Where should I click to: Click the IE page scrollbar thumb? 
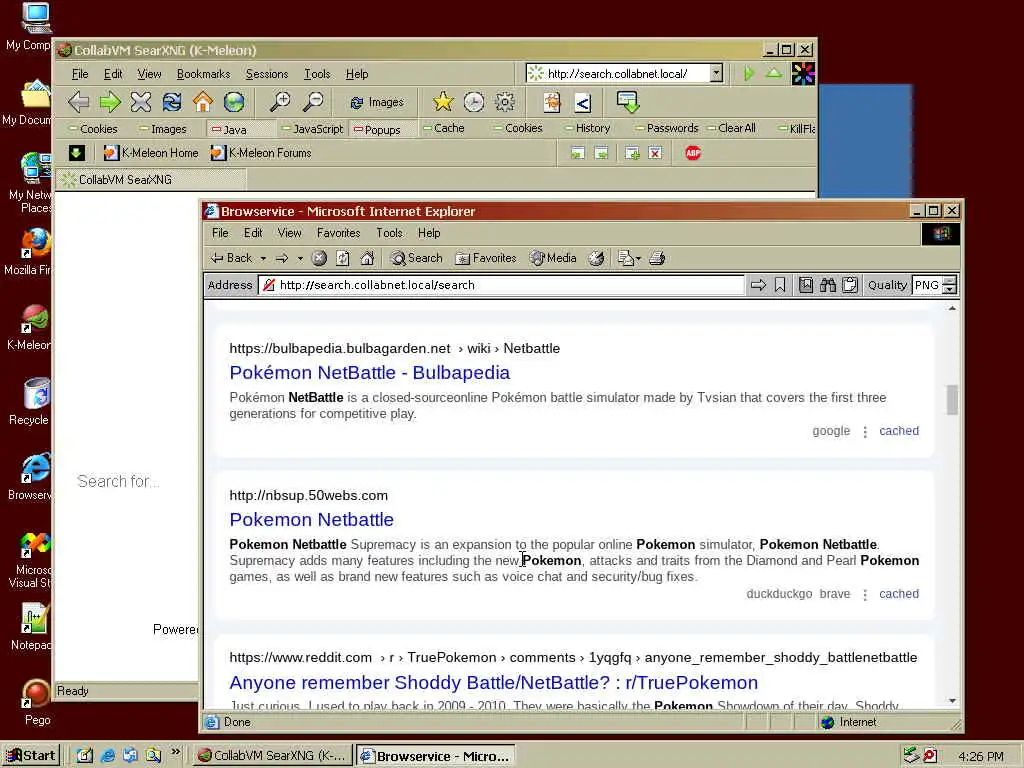pyautogui.click(x=952, y=399)
